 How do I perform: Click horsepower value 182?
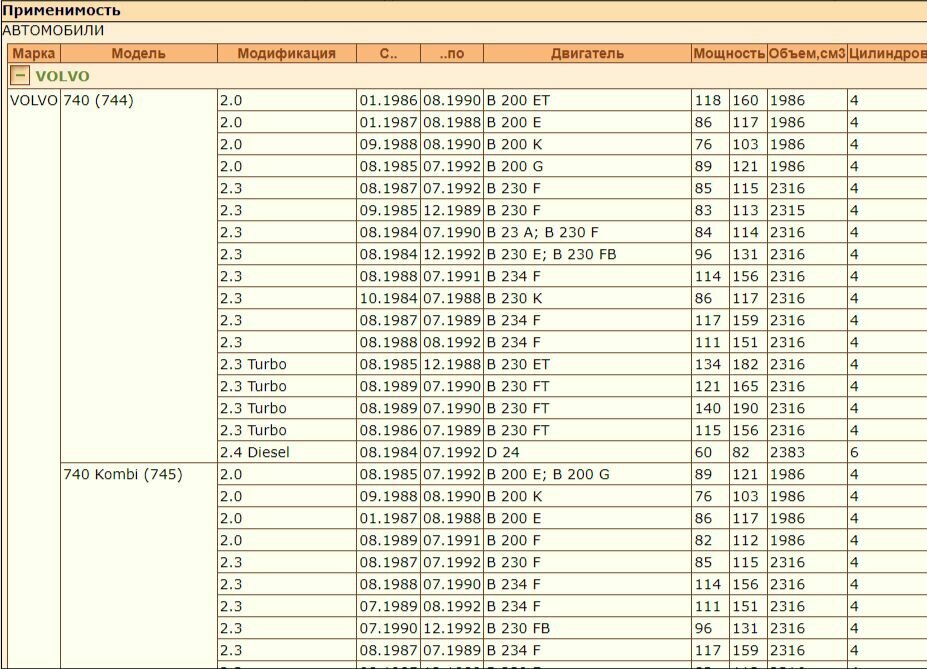746,364
